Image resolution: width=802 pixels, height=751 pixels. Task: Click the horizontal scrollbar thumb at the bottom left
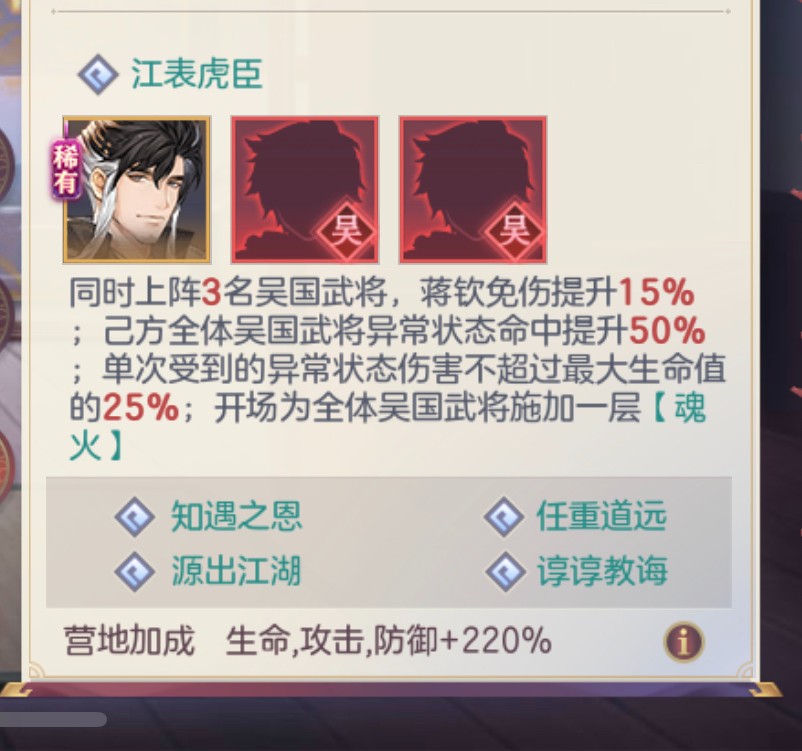pyautogui.click(x=53, y=719)
